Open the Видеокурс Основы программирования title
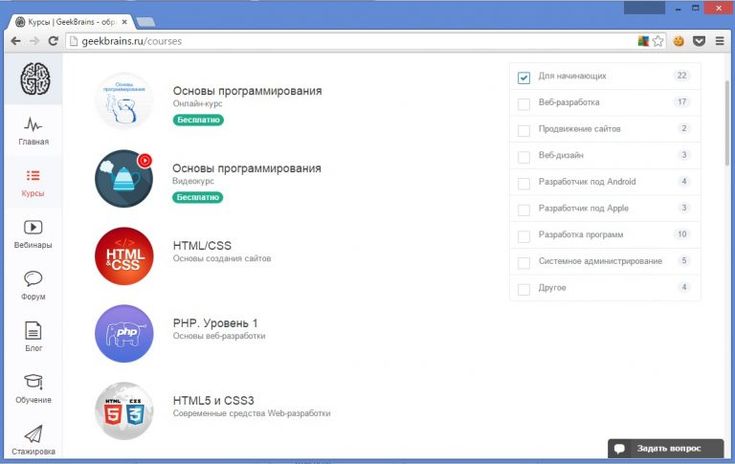This screenshot has height=464, width=735. (x=247, y=168)
